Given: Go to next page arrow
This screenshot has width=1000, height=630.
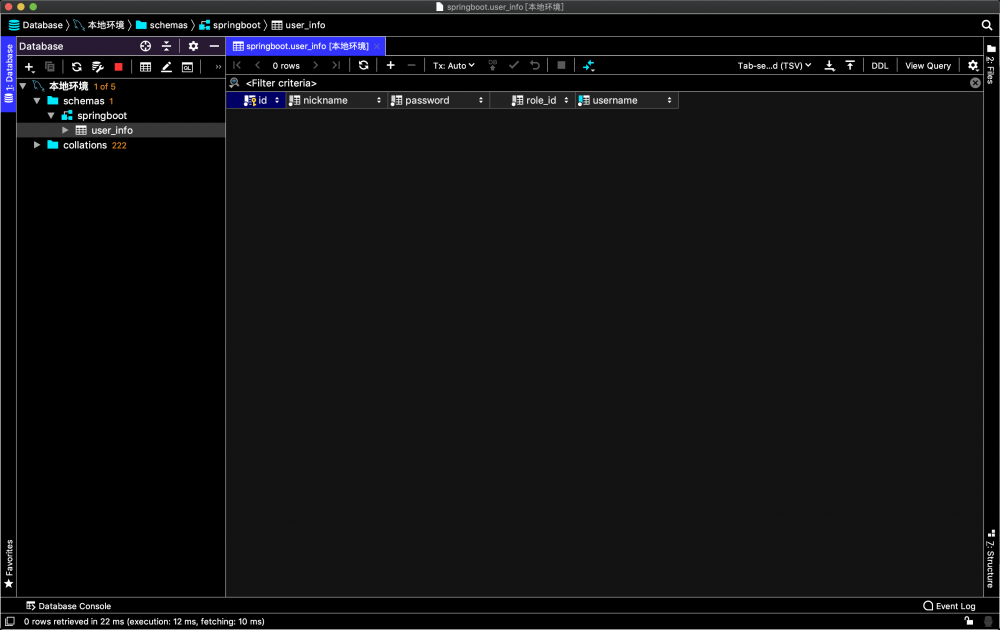Looking at the screenshot, I should pyautogui.click(x=315, y=65).
